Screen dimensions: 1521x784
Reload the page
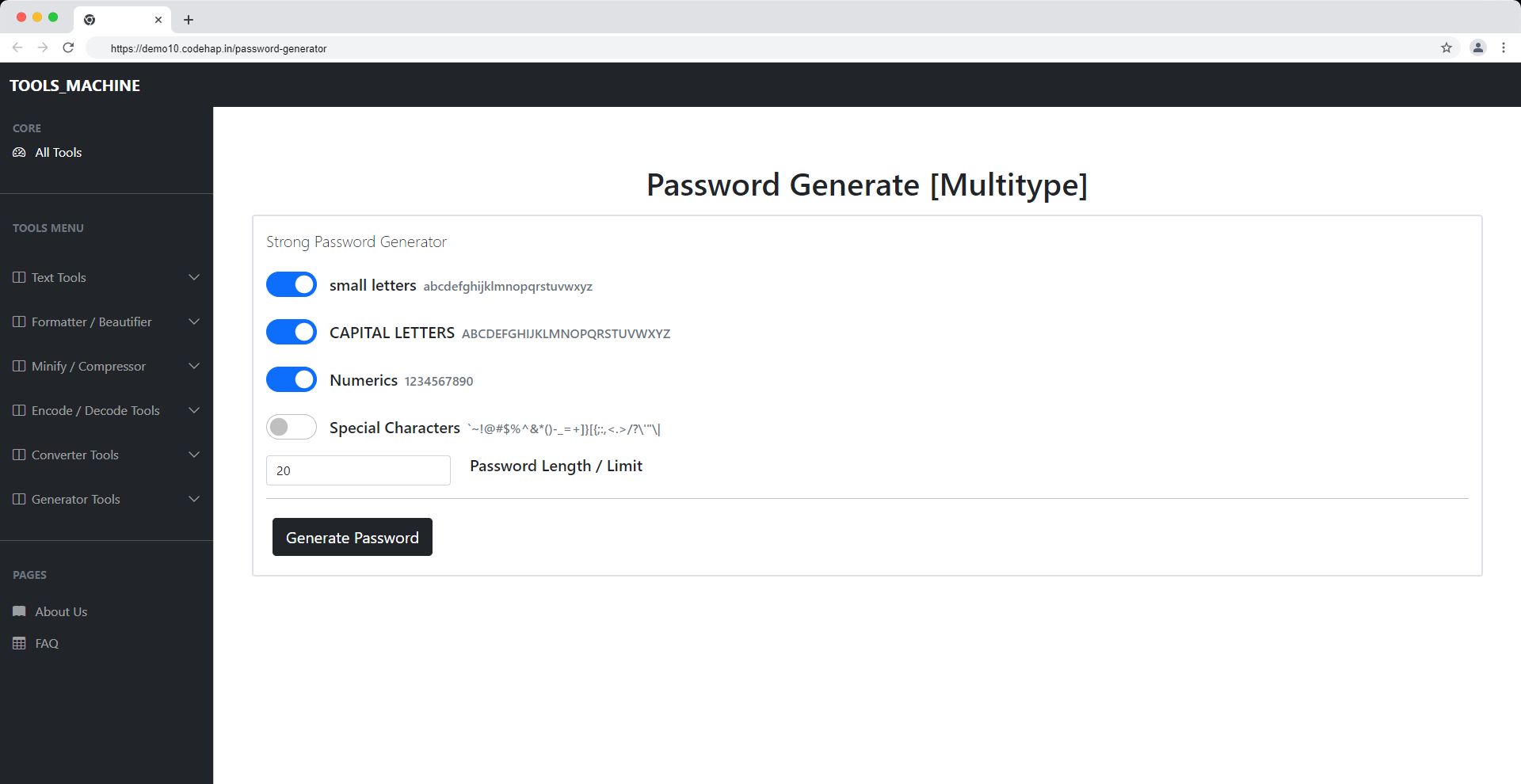pos(68,48)
